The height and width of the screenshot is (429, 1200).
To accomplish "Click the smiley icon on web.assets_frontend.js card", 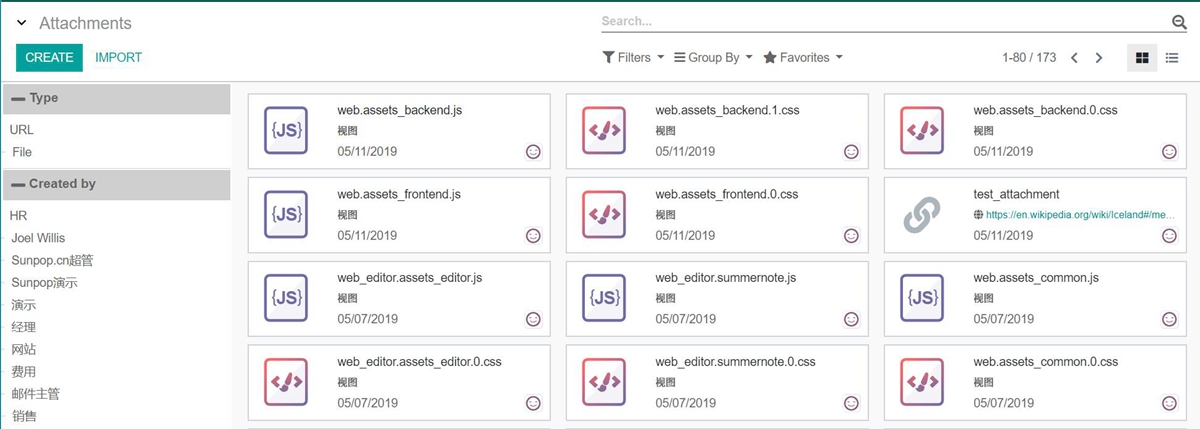I will [534, 236].
